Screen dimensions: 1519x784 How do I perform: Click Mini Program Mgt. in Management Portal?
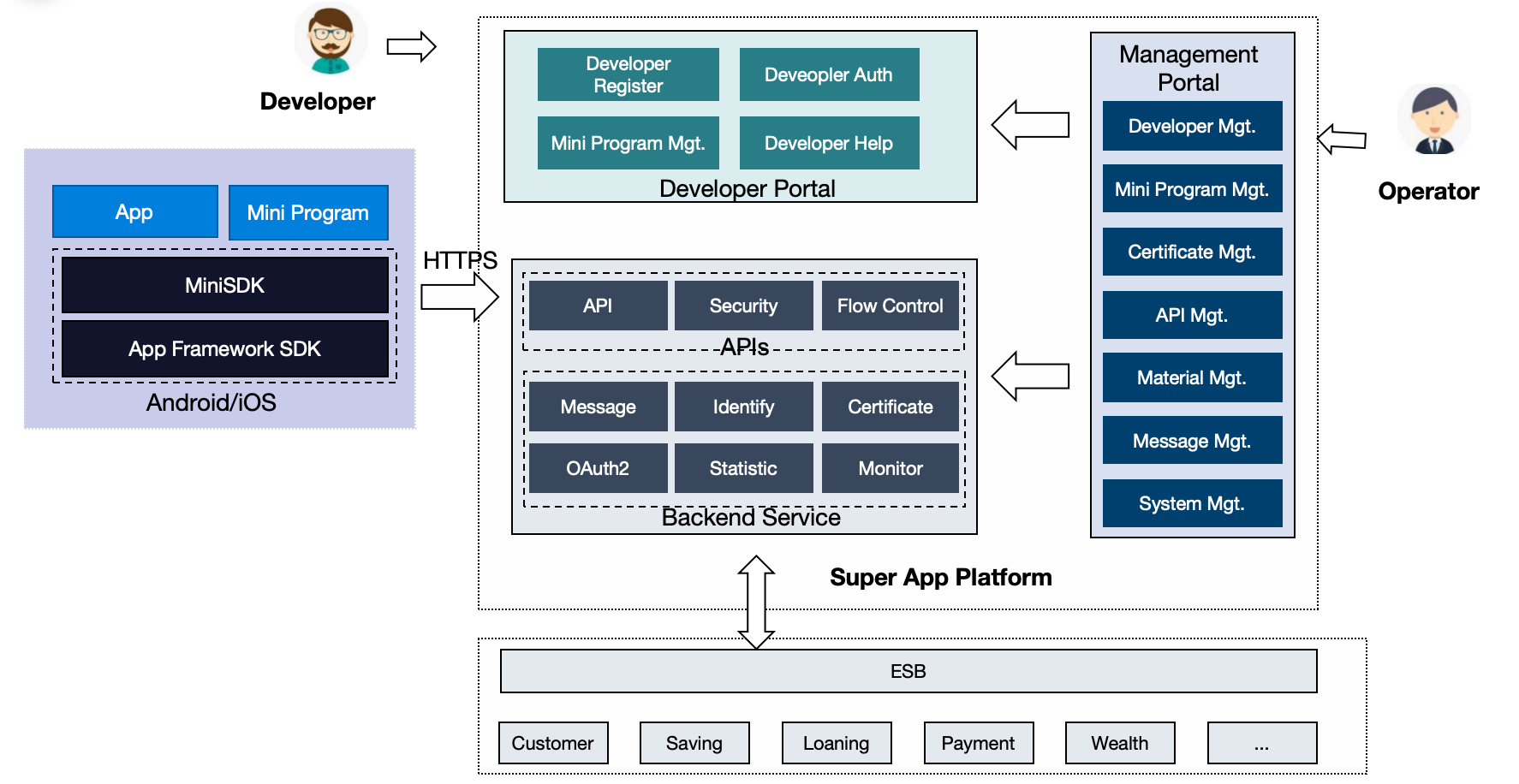click(1192, 188)
